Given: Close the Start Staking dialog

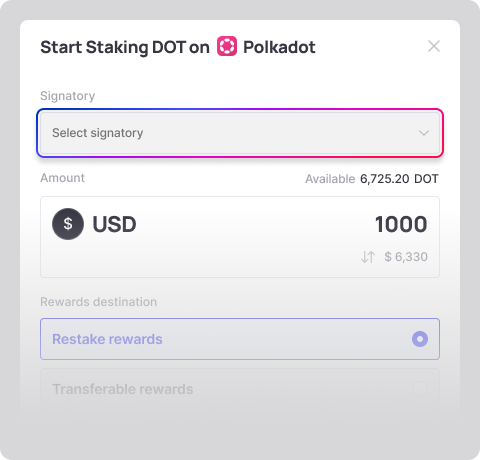Looking at the screenshot, I should (434, 46).
